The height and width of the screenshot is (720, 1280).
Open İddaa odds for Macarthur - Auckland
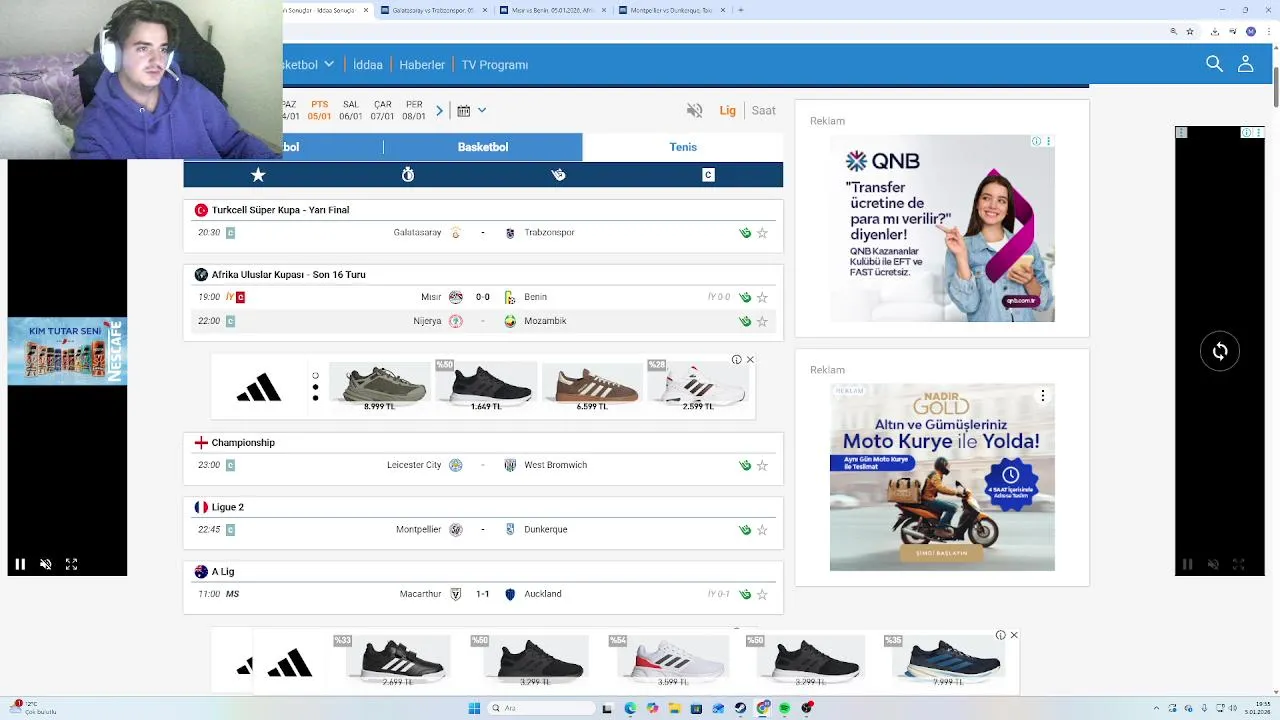(x=745, y=594)
